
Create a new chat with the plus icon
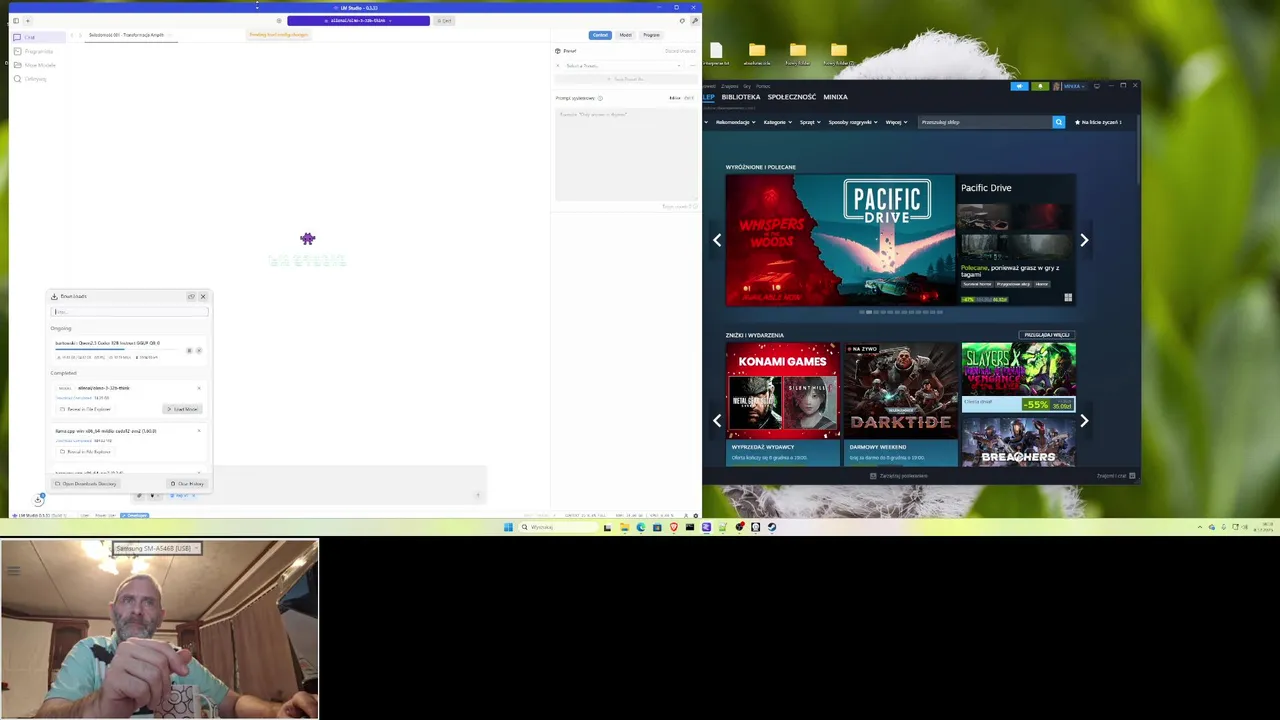pyautogui.click(x=28, y=21)
